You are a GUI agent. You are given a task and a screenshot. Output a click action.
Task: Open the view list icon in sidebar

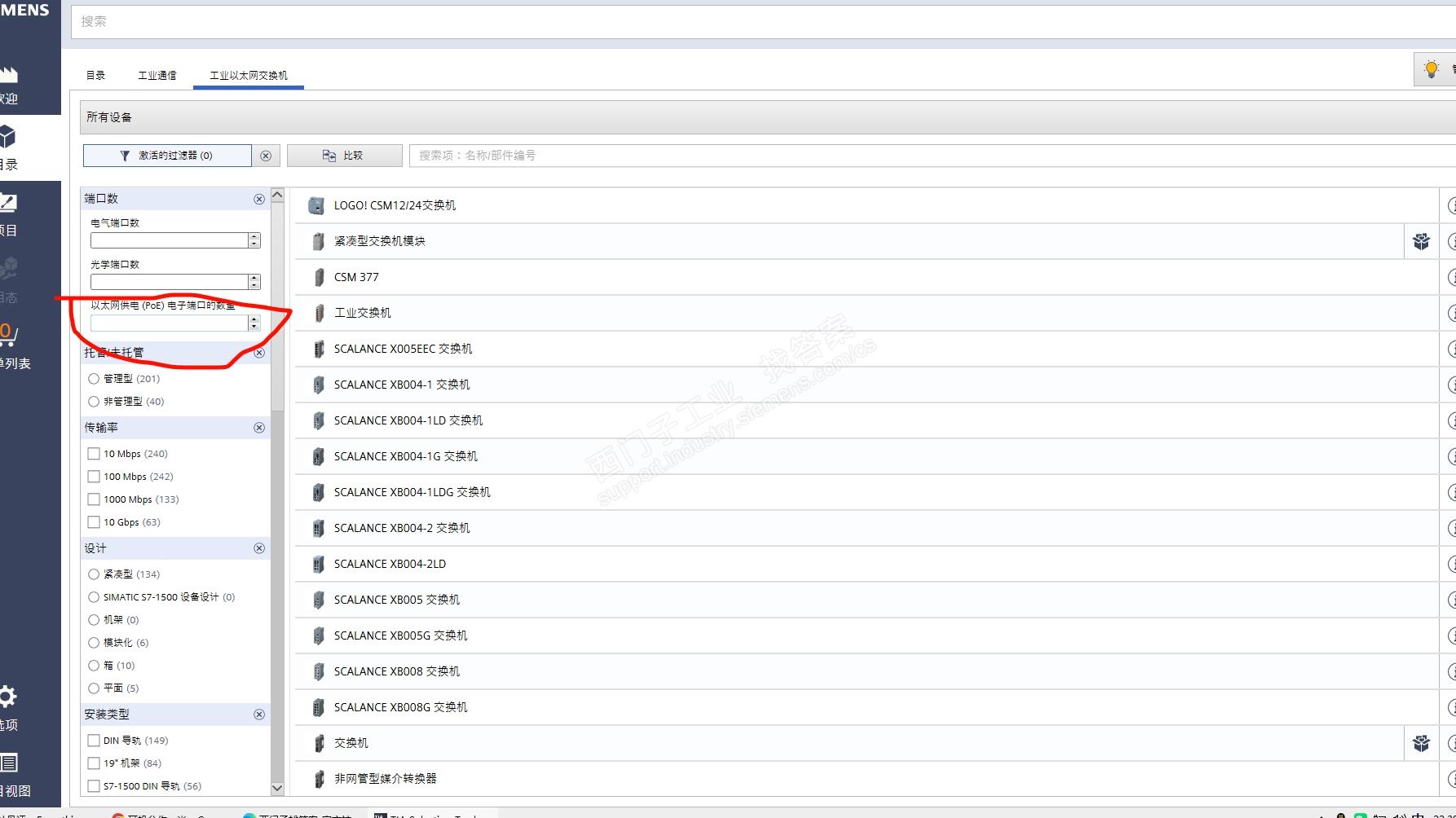(9, 763)
